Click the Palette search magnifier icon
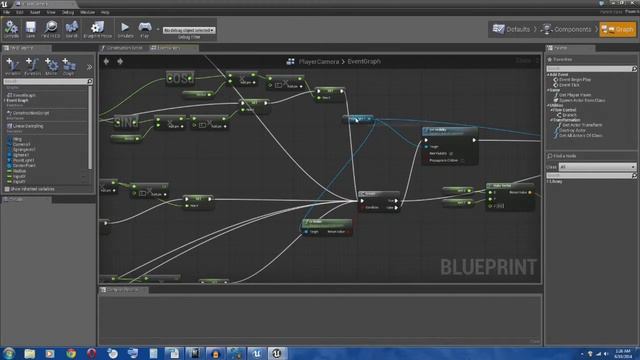 (x=633, y=69)
